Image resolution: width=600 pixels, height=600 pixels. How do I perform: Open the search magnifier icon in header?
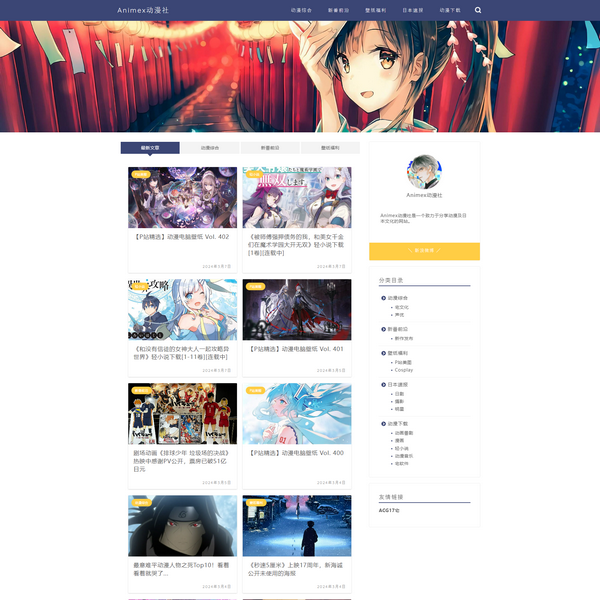coord(478,10)
